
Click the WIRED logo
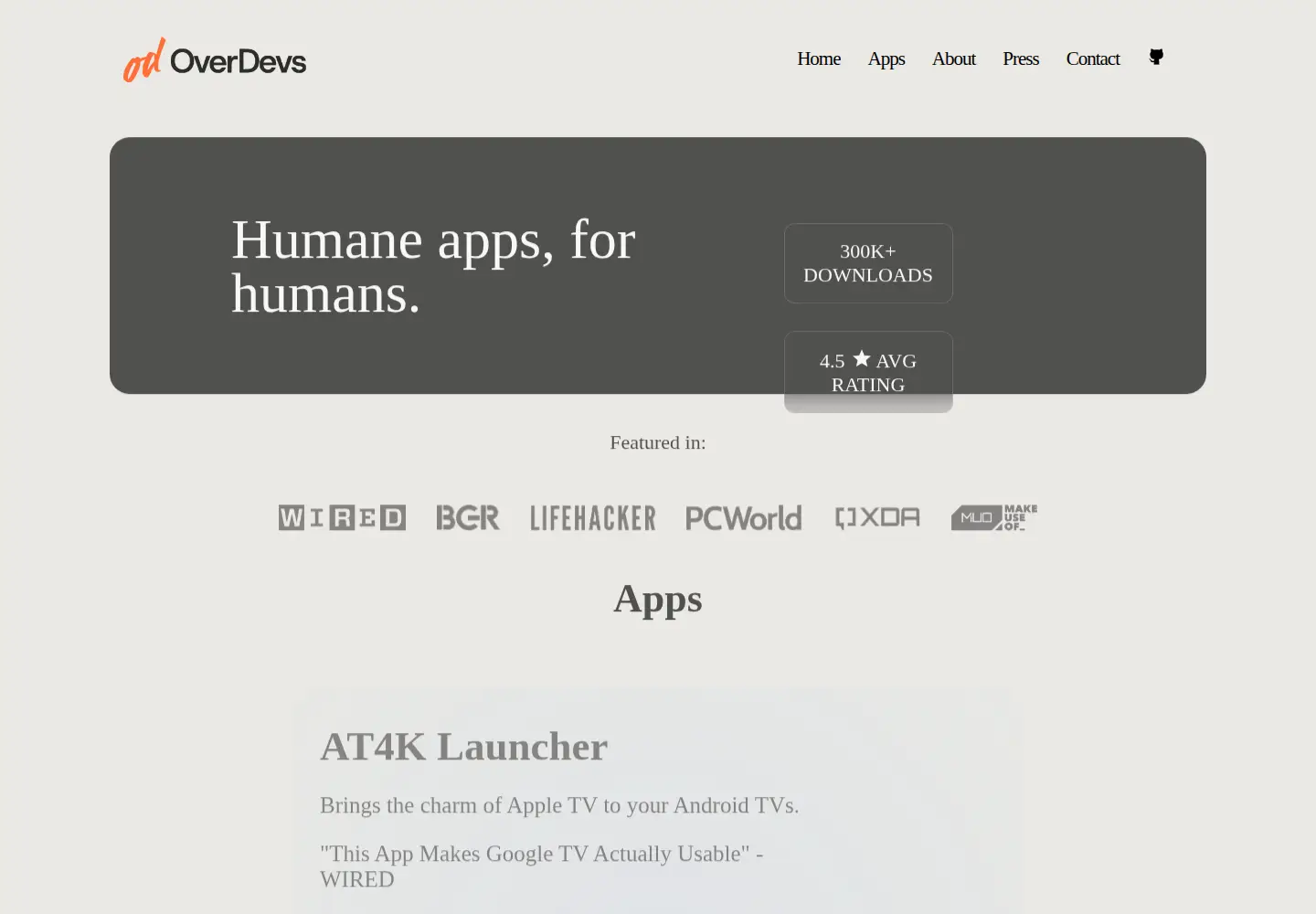click(x=342, y=518)
